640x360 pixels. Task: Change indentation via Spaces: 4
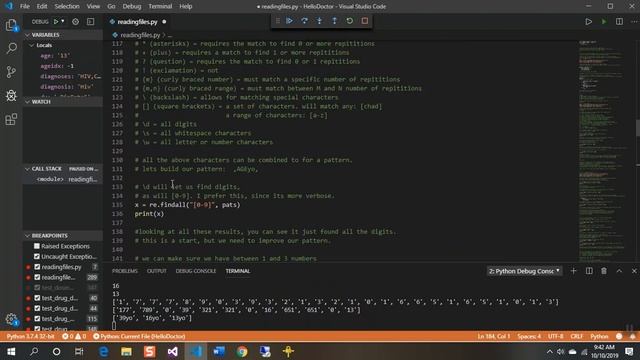(x=529, y=336)
